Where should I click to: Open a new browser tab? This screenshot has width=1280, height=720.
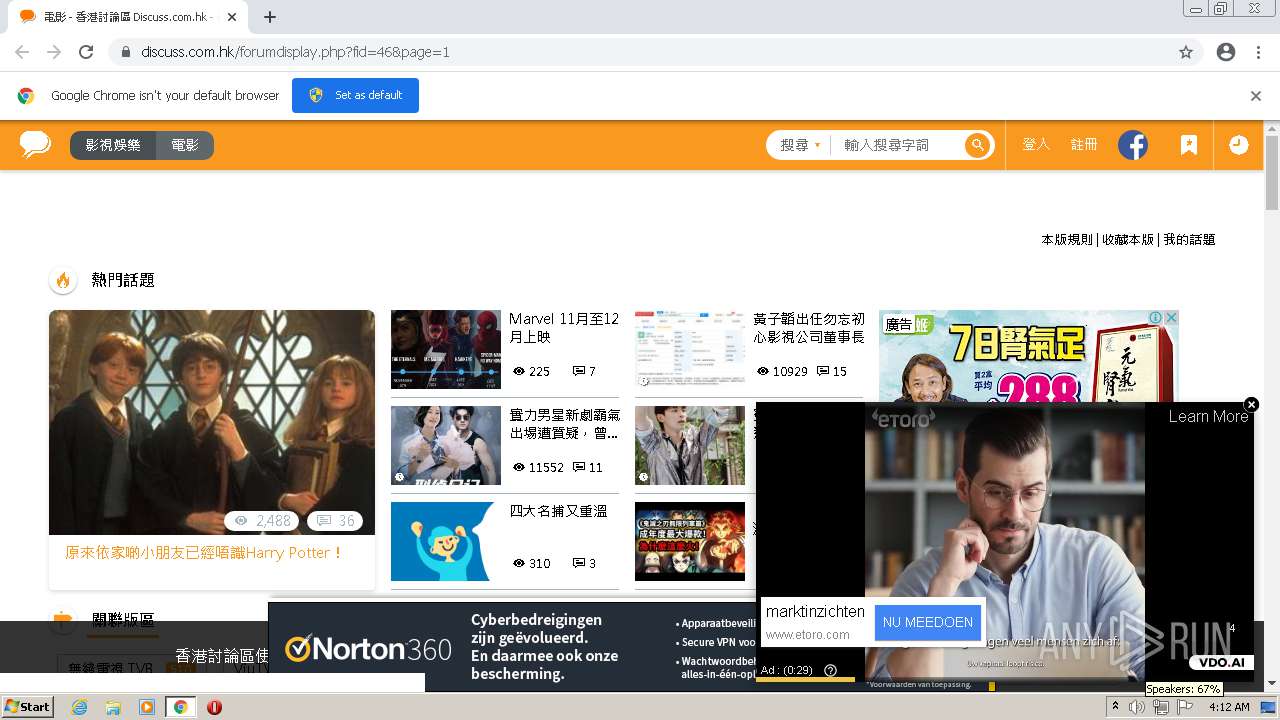click(x=270, y=17)
